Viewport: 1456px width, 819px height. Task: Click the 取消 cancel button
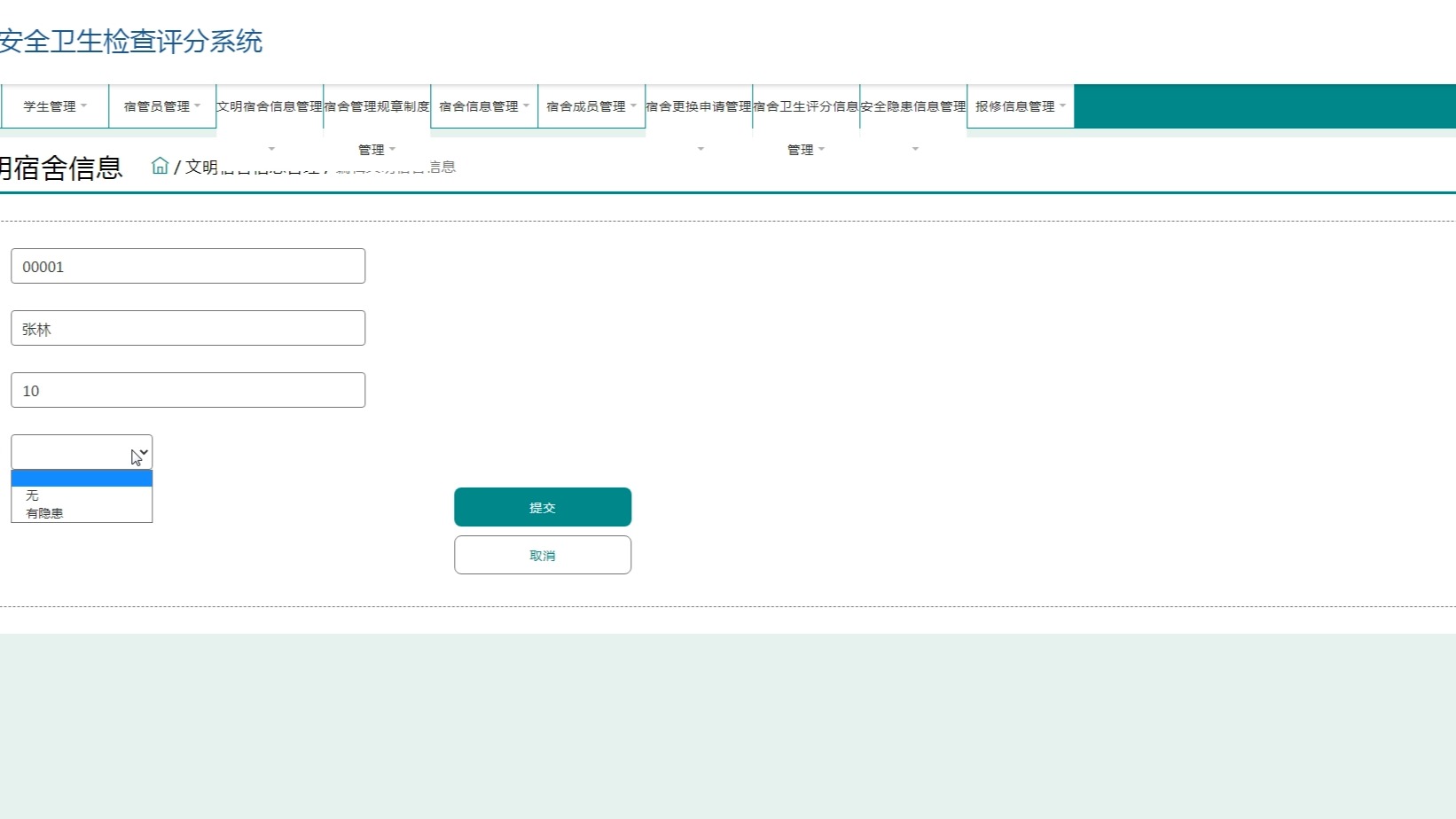(x=543, y=555)
